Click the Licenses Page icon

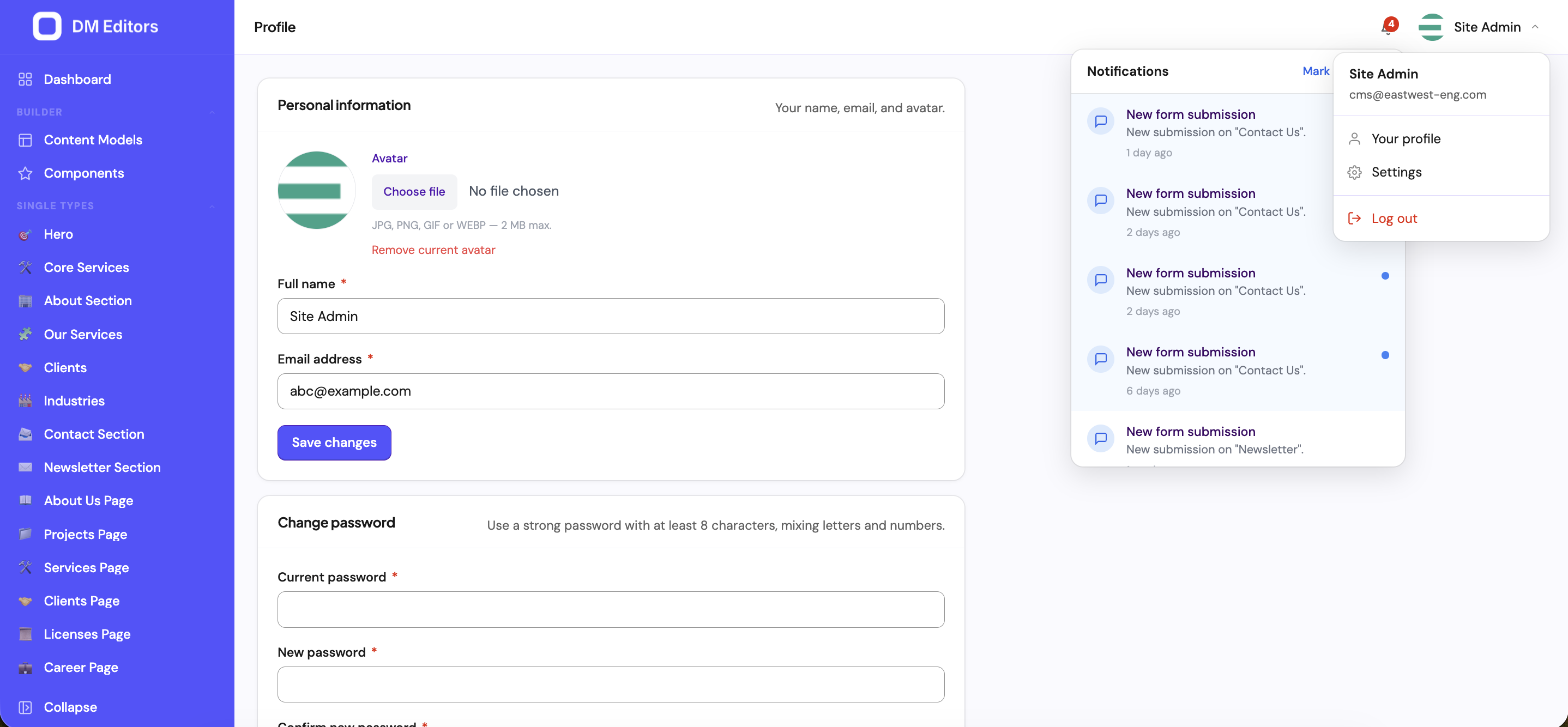point(25,634)
